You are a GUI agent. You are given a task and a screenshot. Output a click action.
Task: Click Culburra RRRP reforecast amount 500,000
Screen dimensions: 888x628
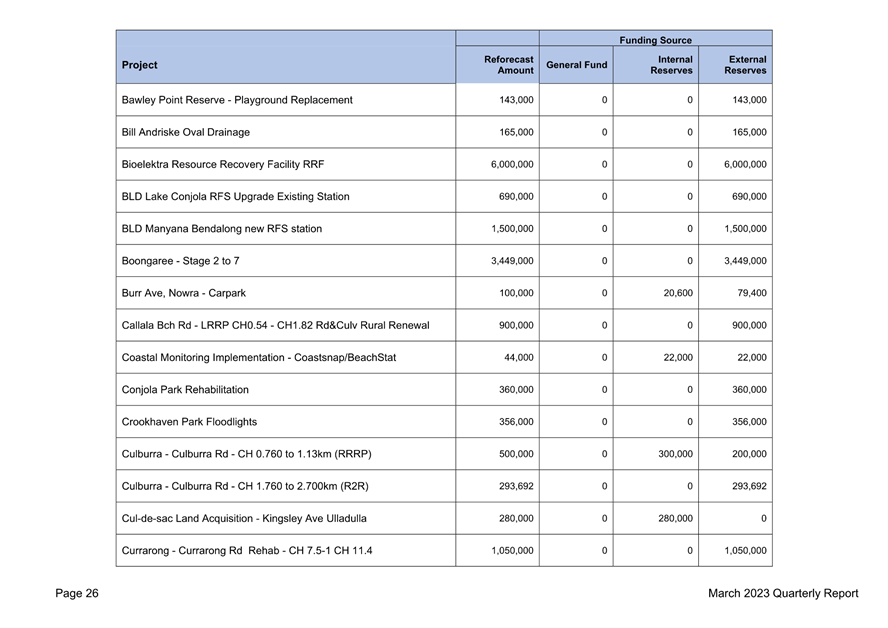click(x=516, y=454)
